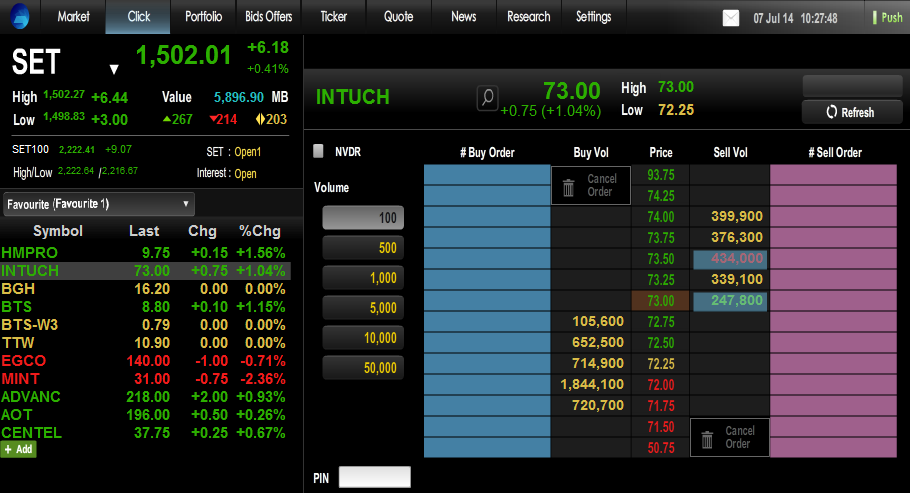Click sell volume 247,800 cell
This screenshot has height=493, width=910.
[x=730, y=301]
